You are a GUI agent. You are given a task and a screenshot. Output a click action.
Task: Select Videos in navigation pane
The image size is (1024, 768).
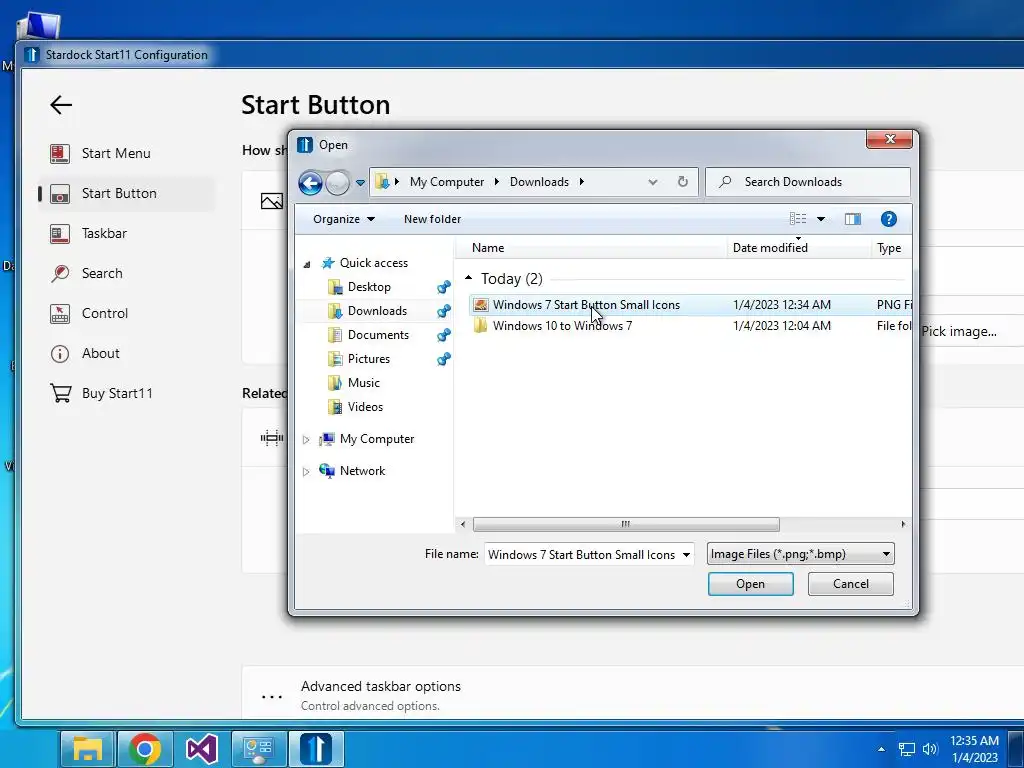coord(365,407)
